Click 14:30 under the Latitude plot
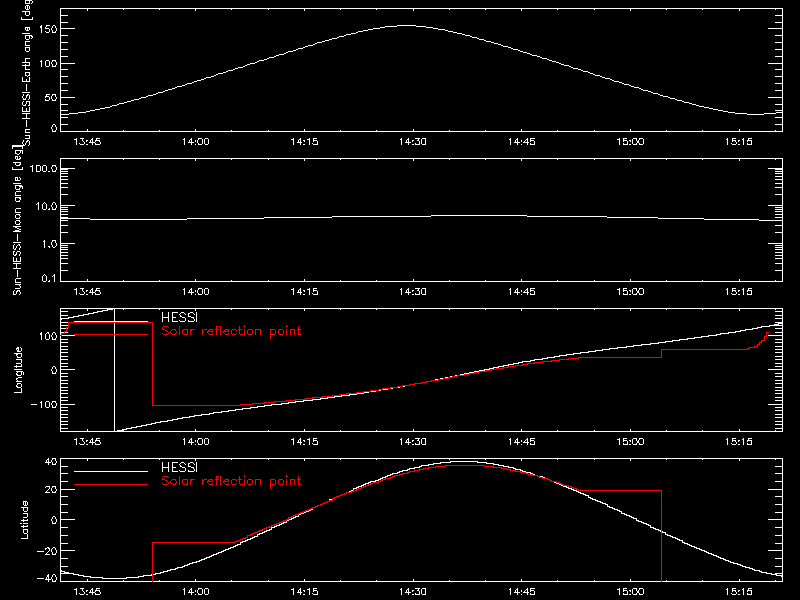This screenshot has width=800, height=600. pyautogui.click(x=412, y=592)
